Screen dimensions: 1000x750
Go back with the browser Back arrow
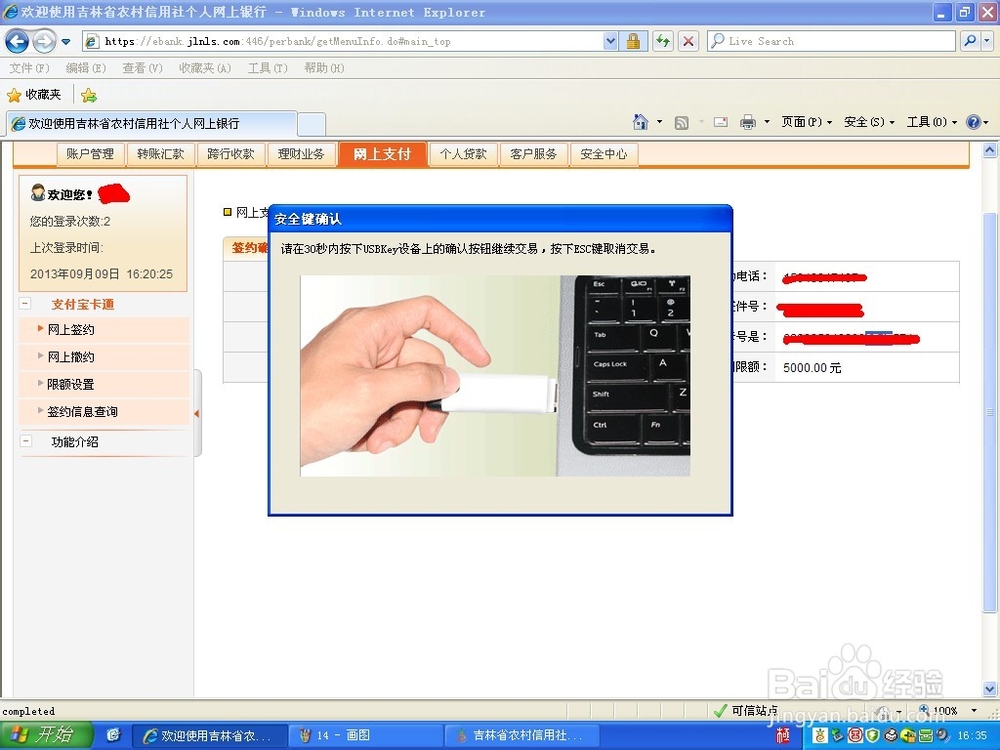pyautogui.click(x=17, y=41)
